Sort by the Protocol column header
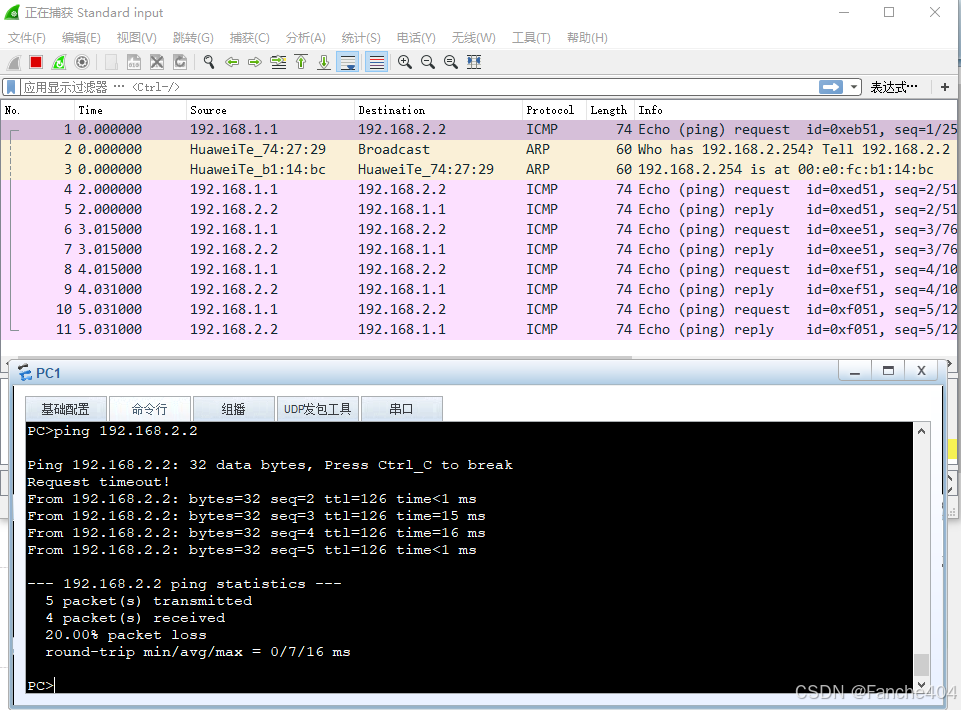This screenshot has height=710, width=961. 555,110
